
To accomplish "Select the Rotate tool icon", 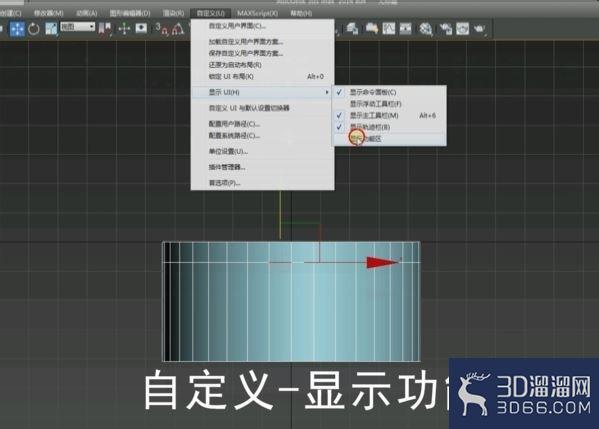I will (34, 29).
